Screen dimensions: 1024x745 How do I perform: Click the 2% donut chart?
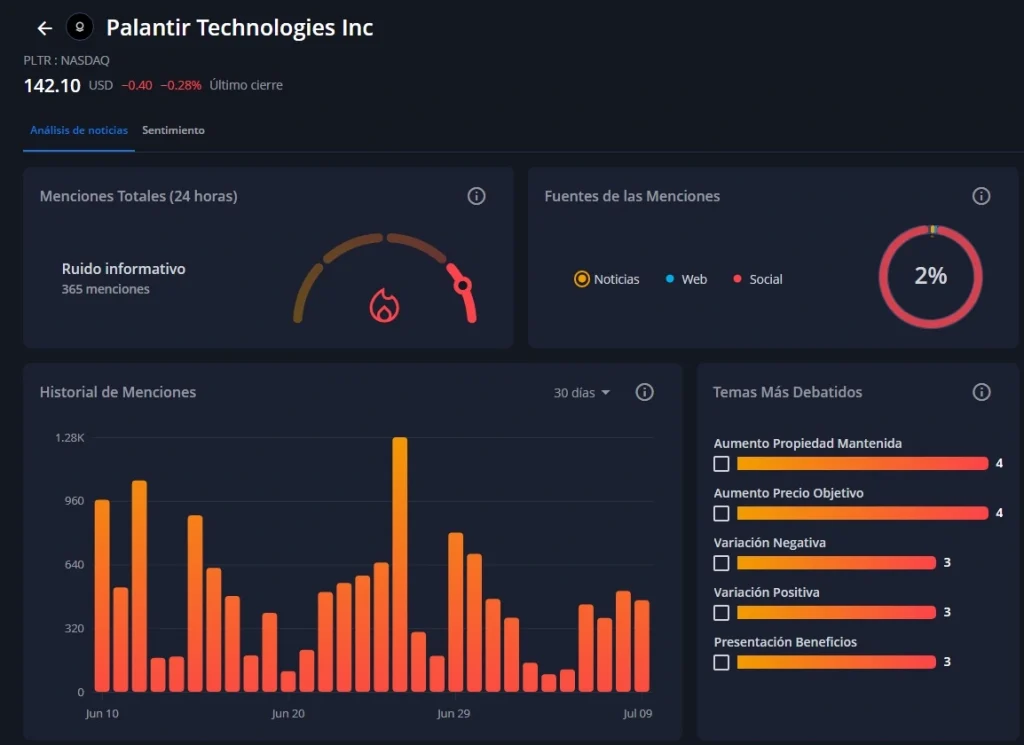click(x=931, y=276)
